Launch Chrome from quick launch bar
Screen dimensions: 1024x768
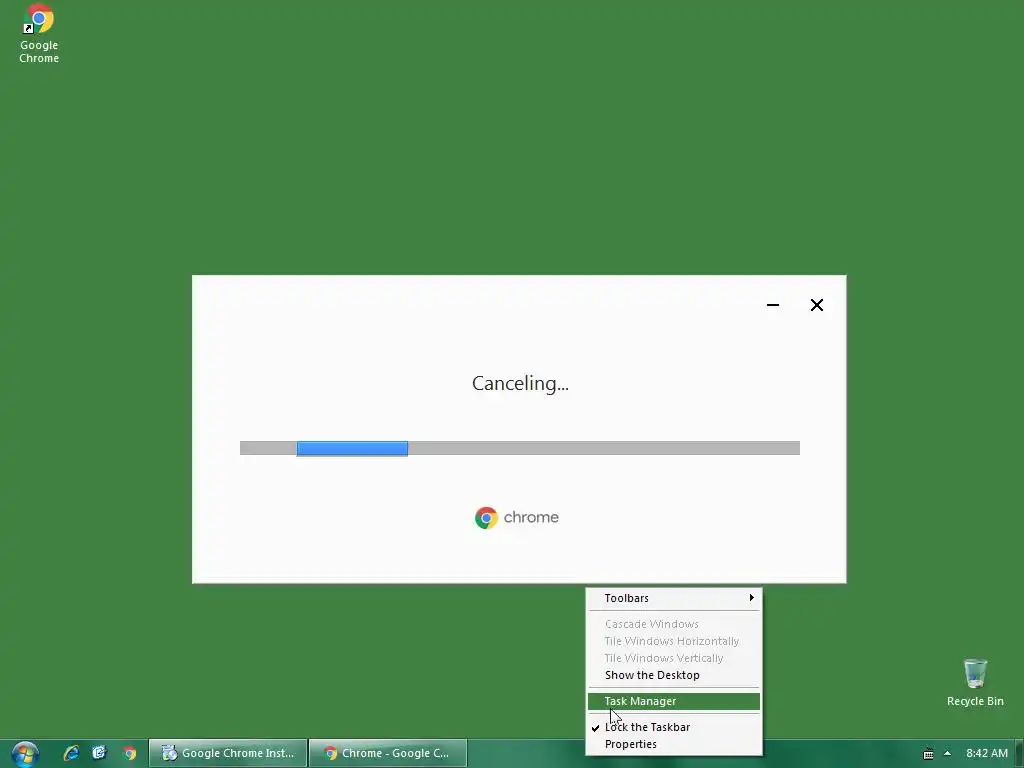130,753
